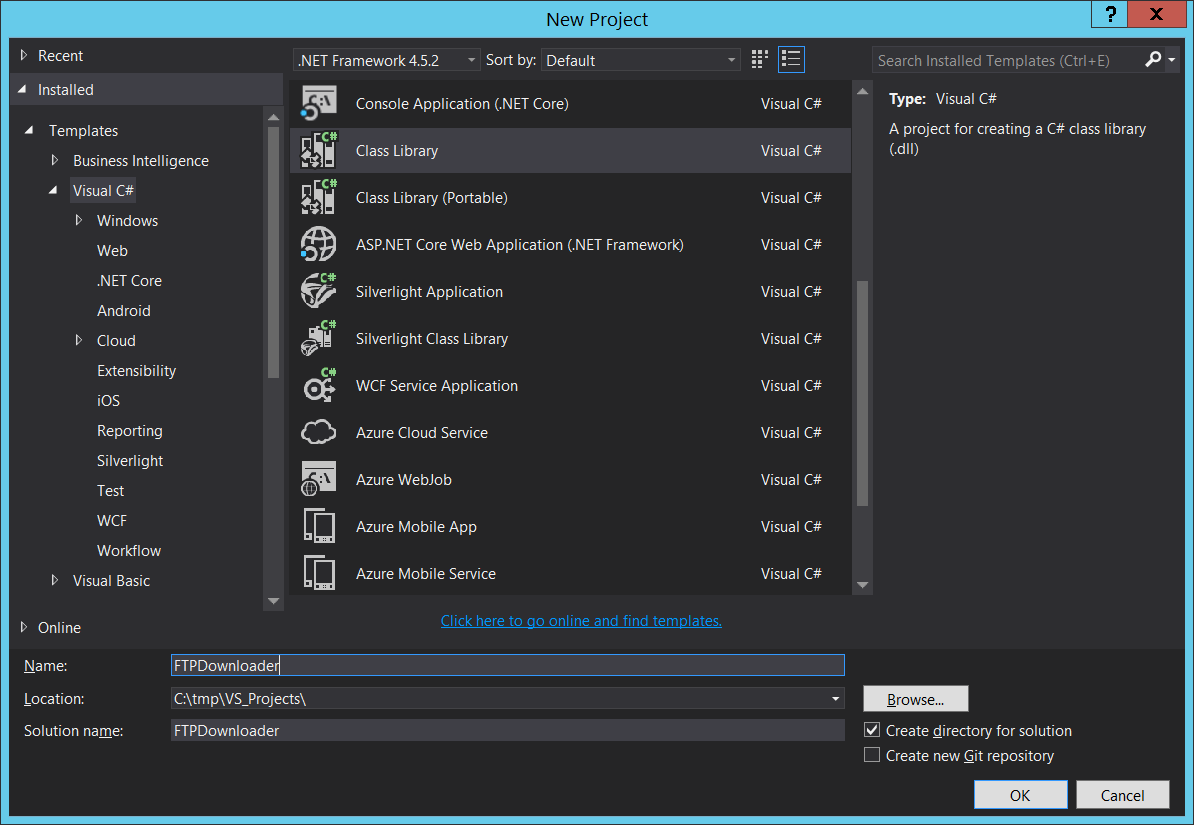The height and width of the screenshot is (825, 1194).
Task: Click the category tree scrollbar thumb
Action: 273,251
